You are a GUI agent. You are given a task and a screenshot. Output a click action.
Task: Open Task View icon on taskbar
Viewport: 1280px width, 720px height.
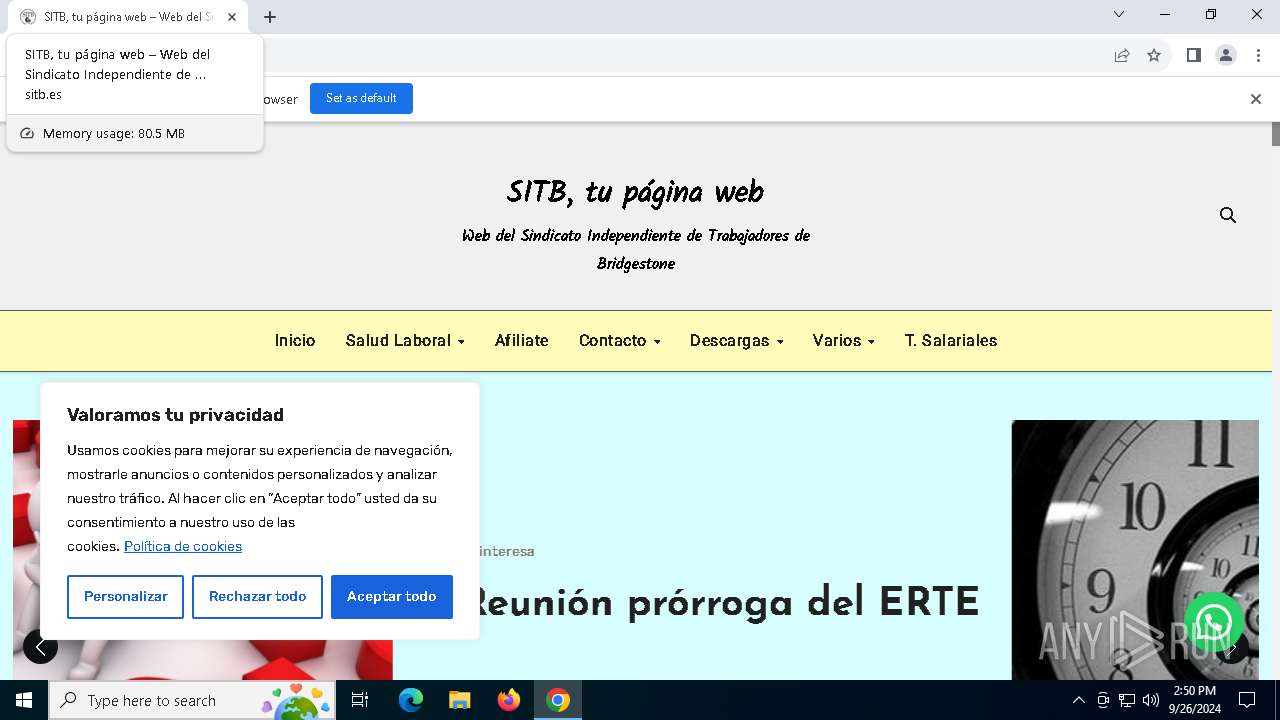[x=360, y=700]
